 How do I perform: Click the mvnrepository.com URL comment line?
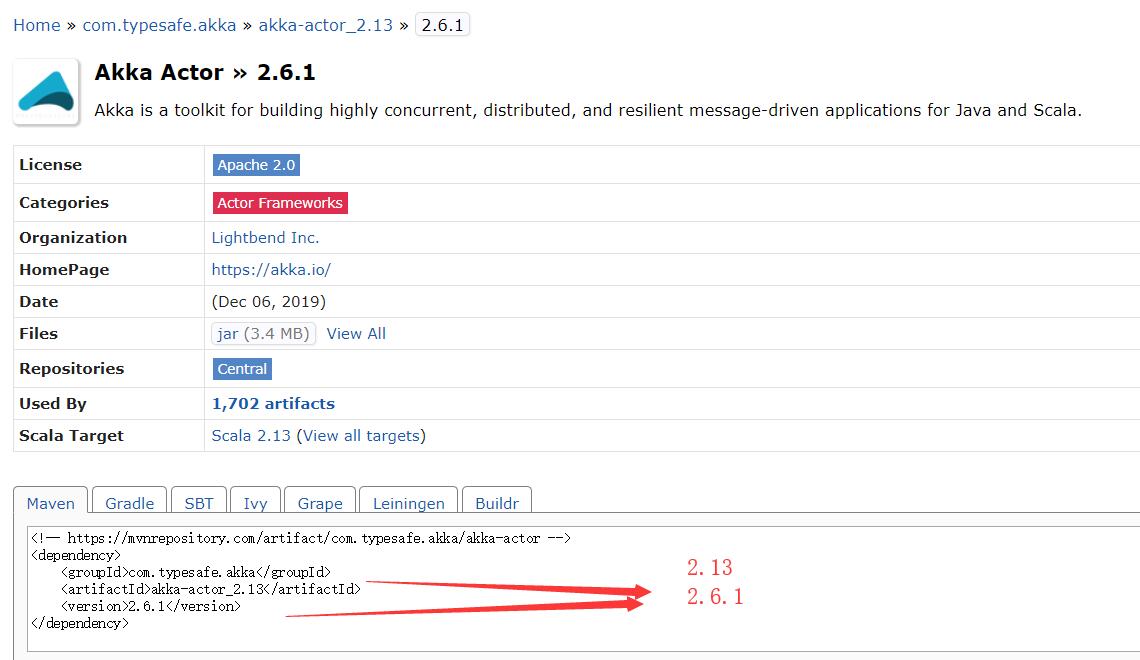(301, 538)
